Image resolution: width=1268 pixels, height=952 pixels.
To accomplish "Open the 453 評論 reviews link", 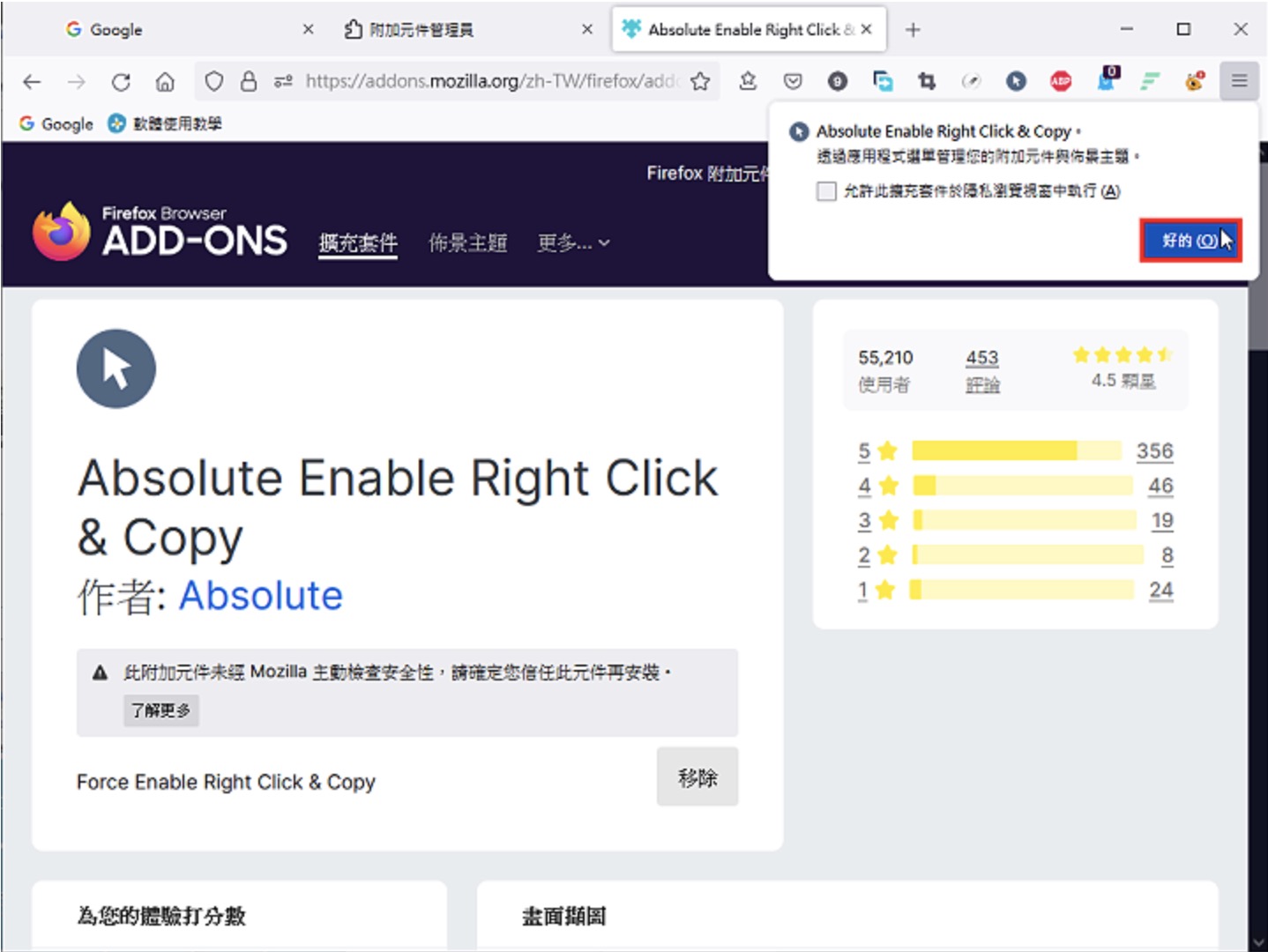I will [x=982, y=370].
